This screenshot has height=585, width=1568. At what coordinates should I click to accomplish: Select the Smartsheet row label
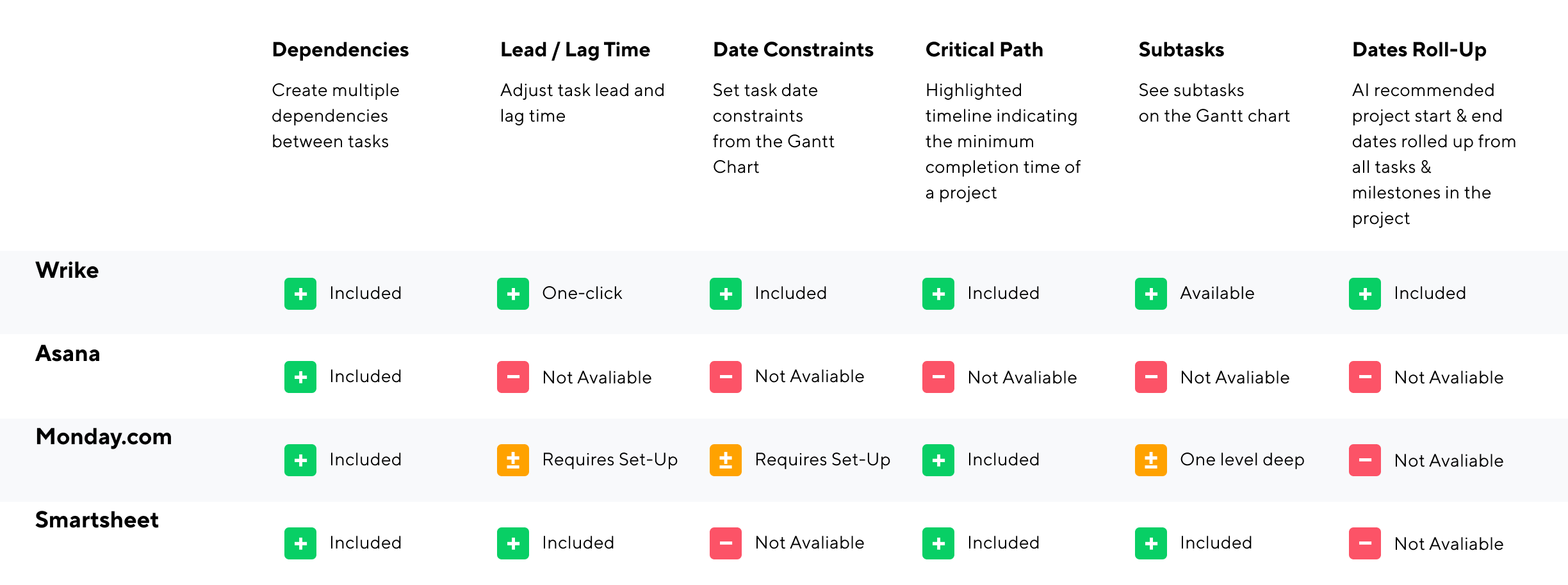tap(97, 520)
